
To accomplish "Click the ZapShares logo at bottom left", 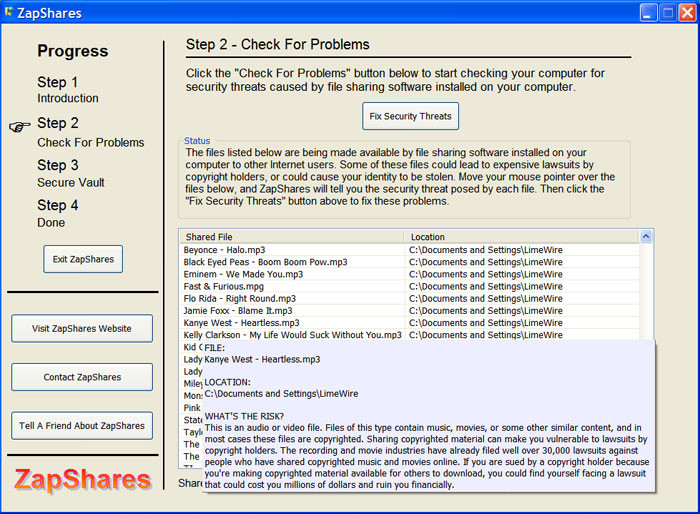I will pos(82,479).
